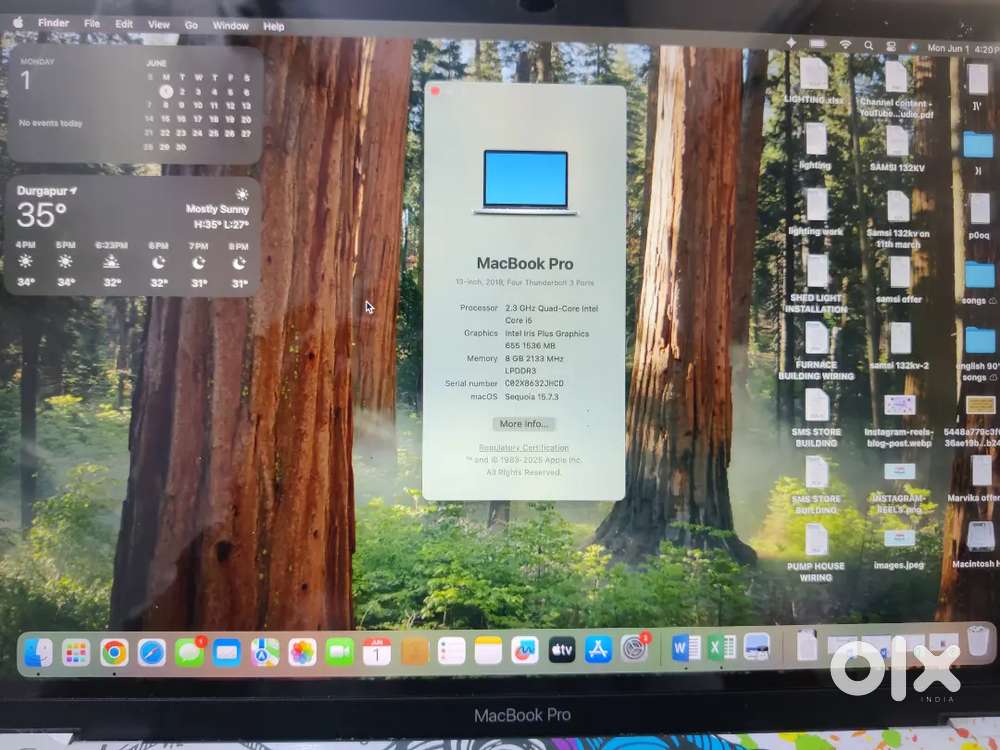The width and height of the screenshot is (1000, 750).
Task: Select Channel content YouTube pdf file
Action: (x=896, y=89)
